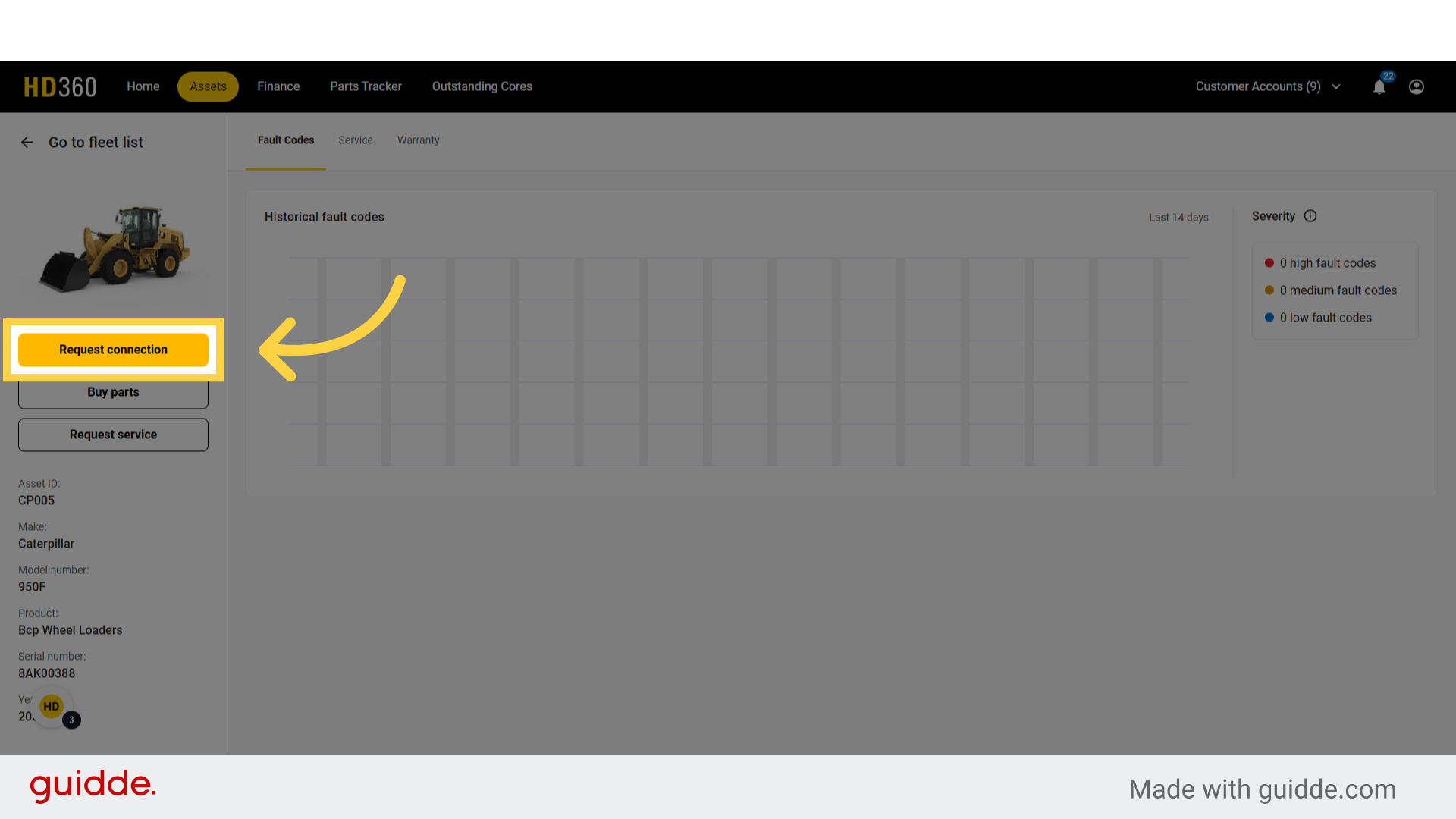This screenshot has height=819, width=1456.
Task: Go to Parts Tracker page
Action: click(366, 87)
